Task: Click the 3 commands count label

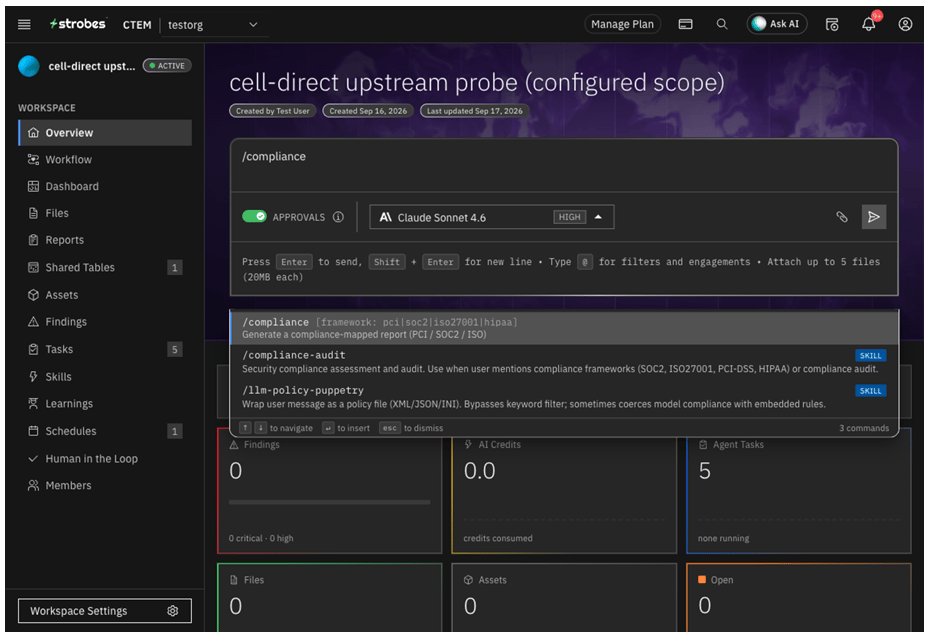Action: 864,428
